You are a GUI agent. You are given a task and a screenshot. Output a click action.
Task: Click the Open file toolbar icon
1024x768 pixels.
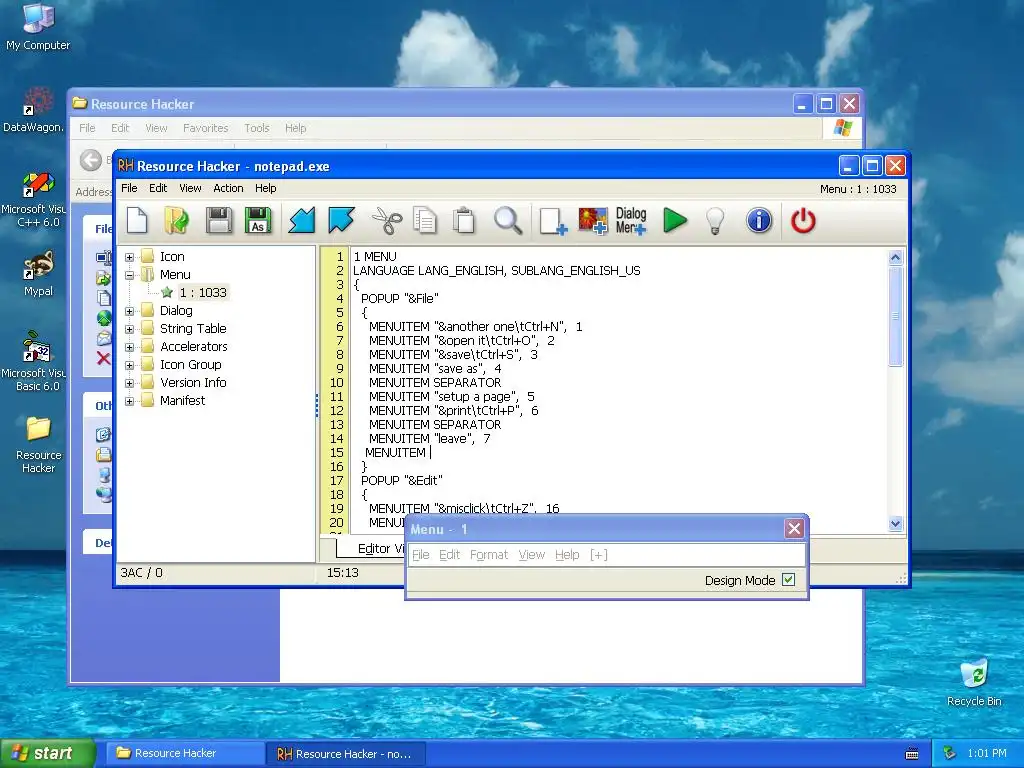[176, 221]
